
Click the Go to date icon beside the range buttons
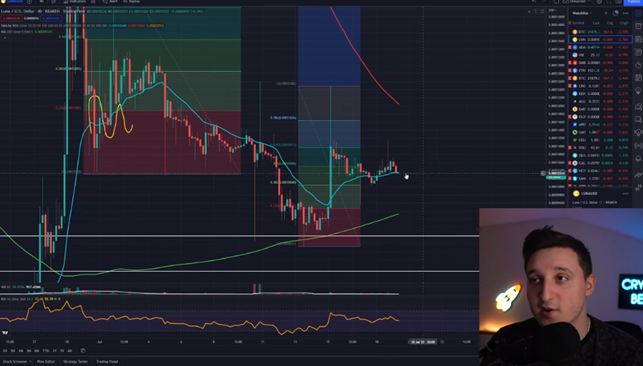83,351
